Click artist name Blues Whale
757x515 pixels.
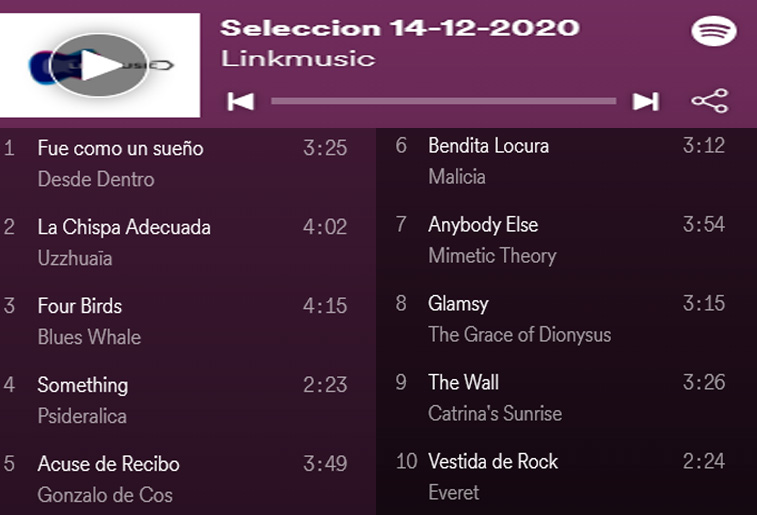coord(89,337)
